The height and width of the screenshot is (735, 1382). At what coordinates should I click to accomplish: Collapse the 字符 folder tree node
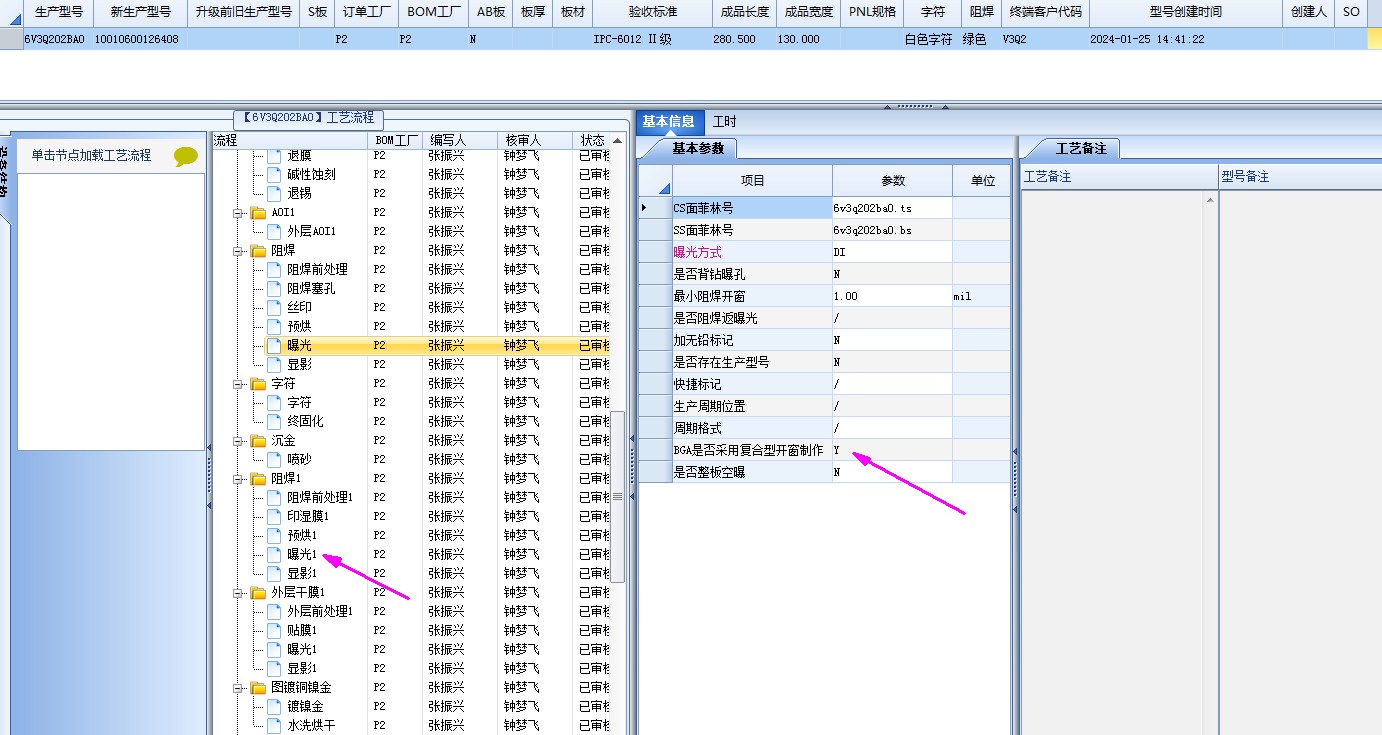tap(239, 384)
